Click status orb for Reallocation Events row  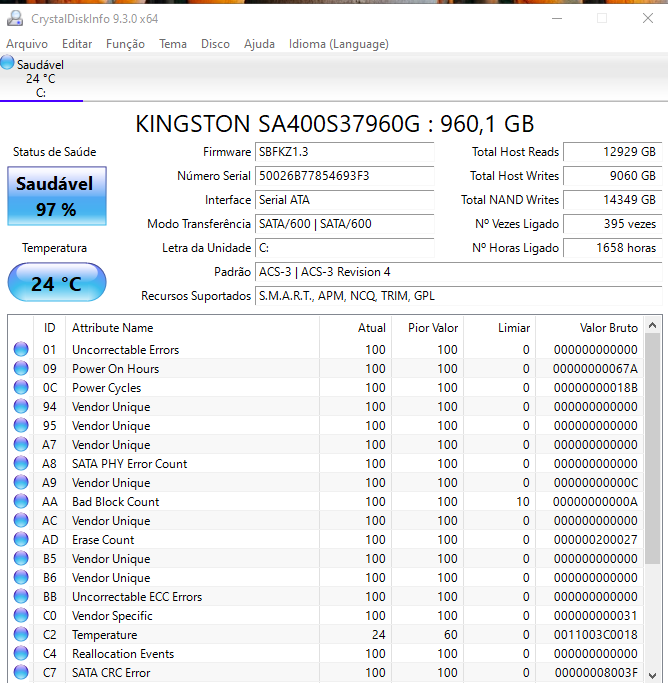coord(21,653)
